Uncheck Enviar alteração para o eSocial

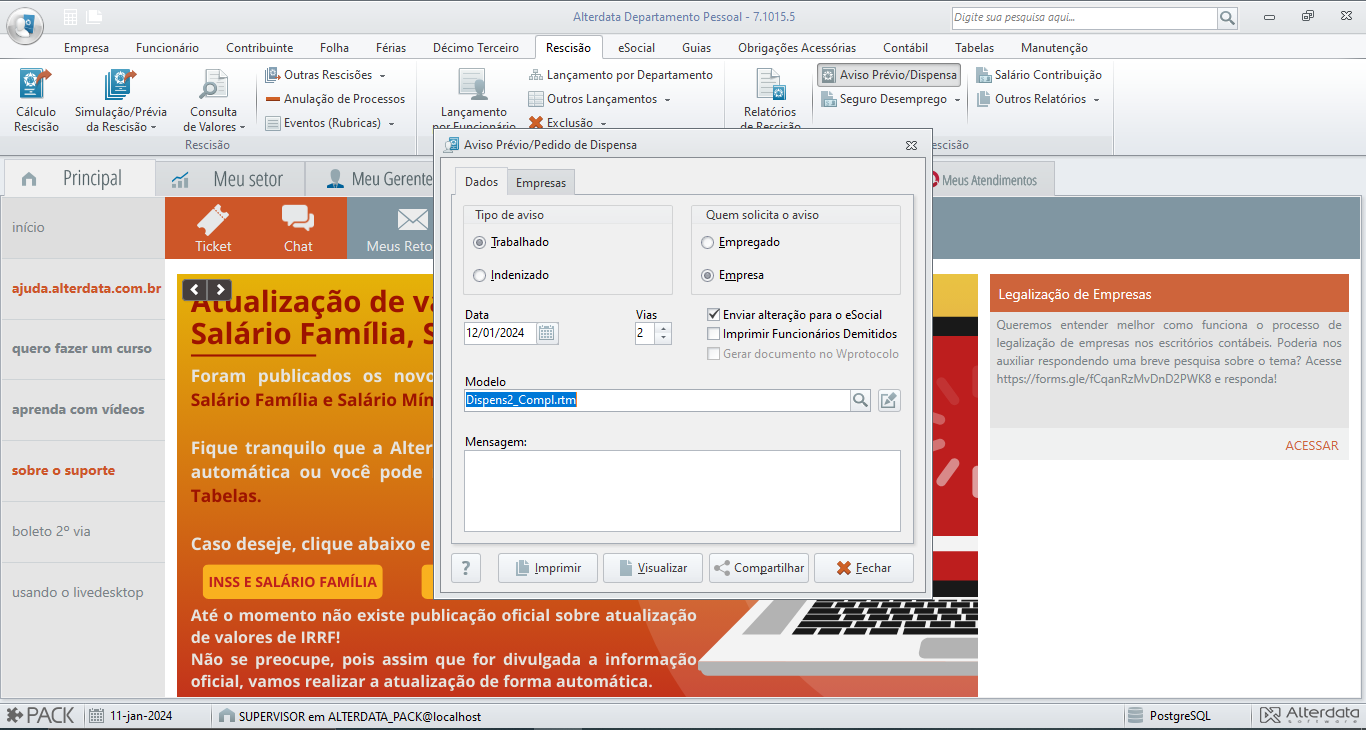[714, 315]
